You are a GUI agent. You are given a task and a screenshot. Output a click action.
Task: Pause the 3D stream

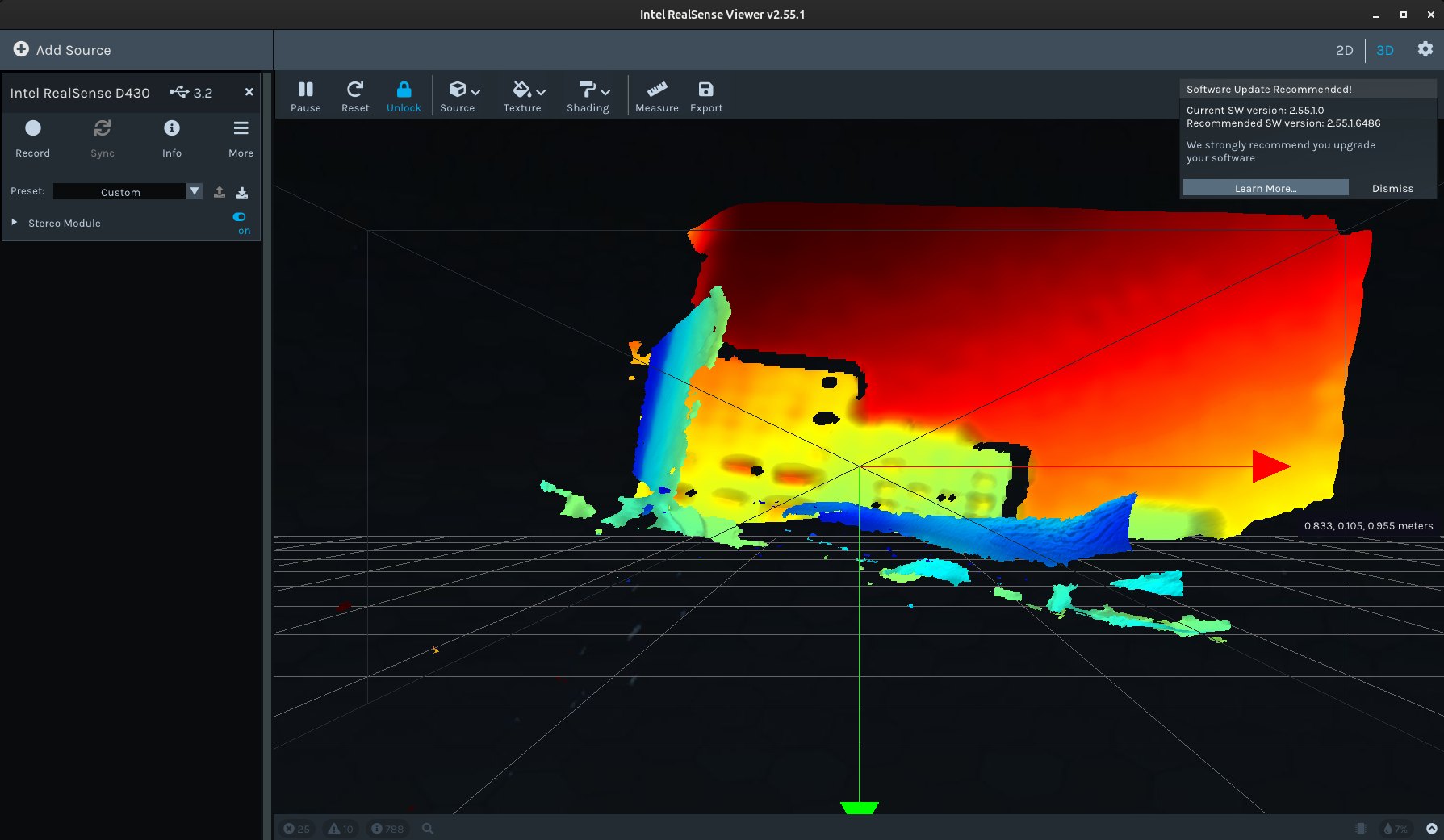pyautogui.click(x=305, y=96)
